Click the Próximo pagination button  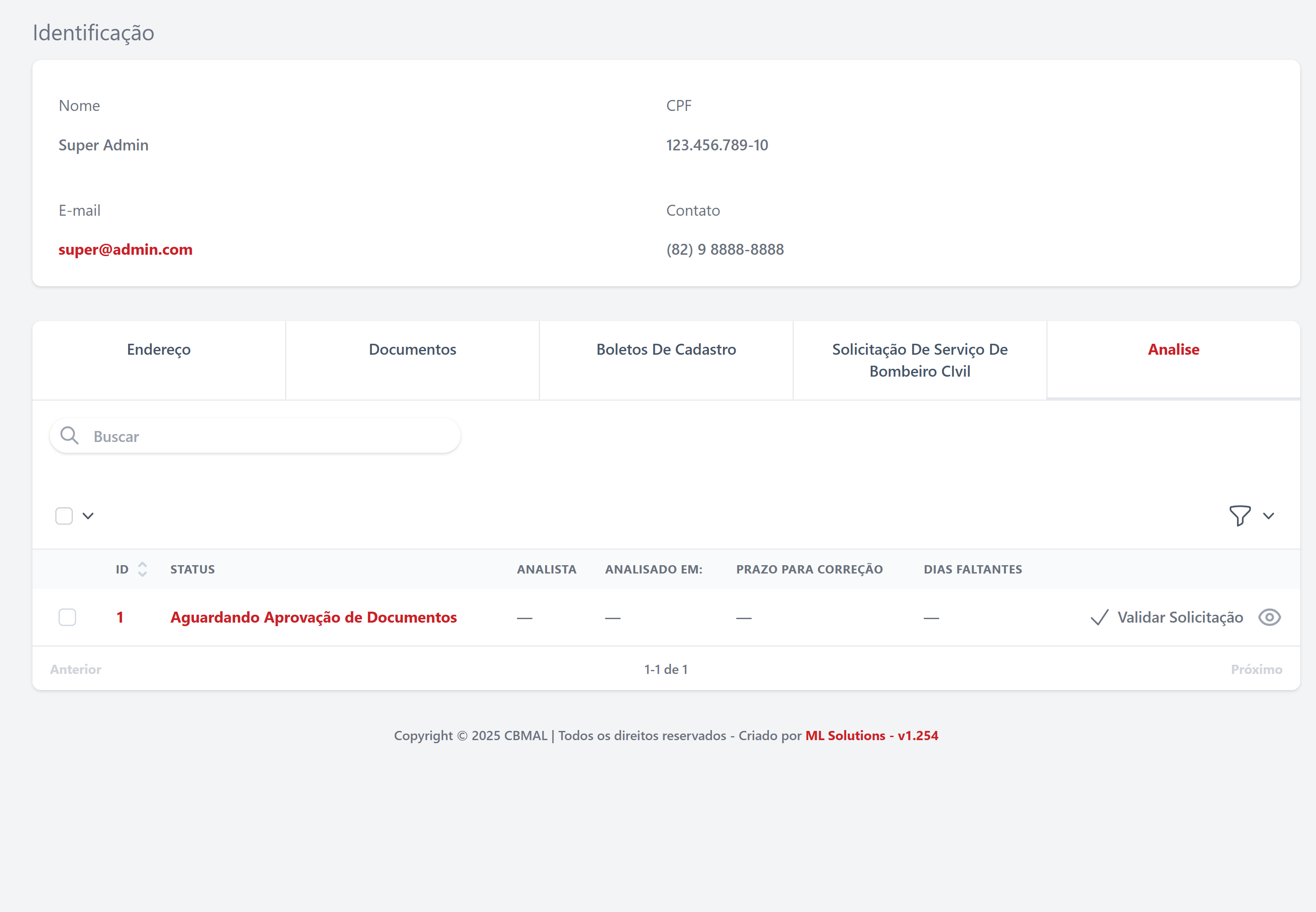point(1256,669)
